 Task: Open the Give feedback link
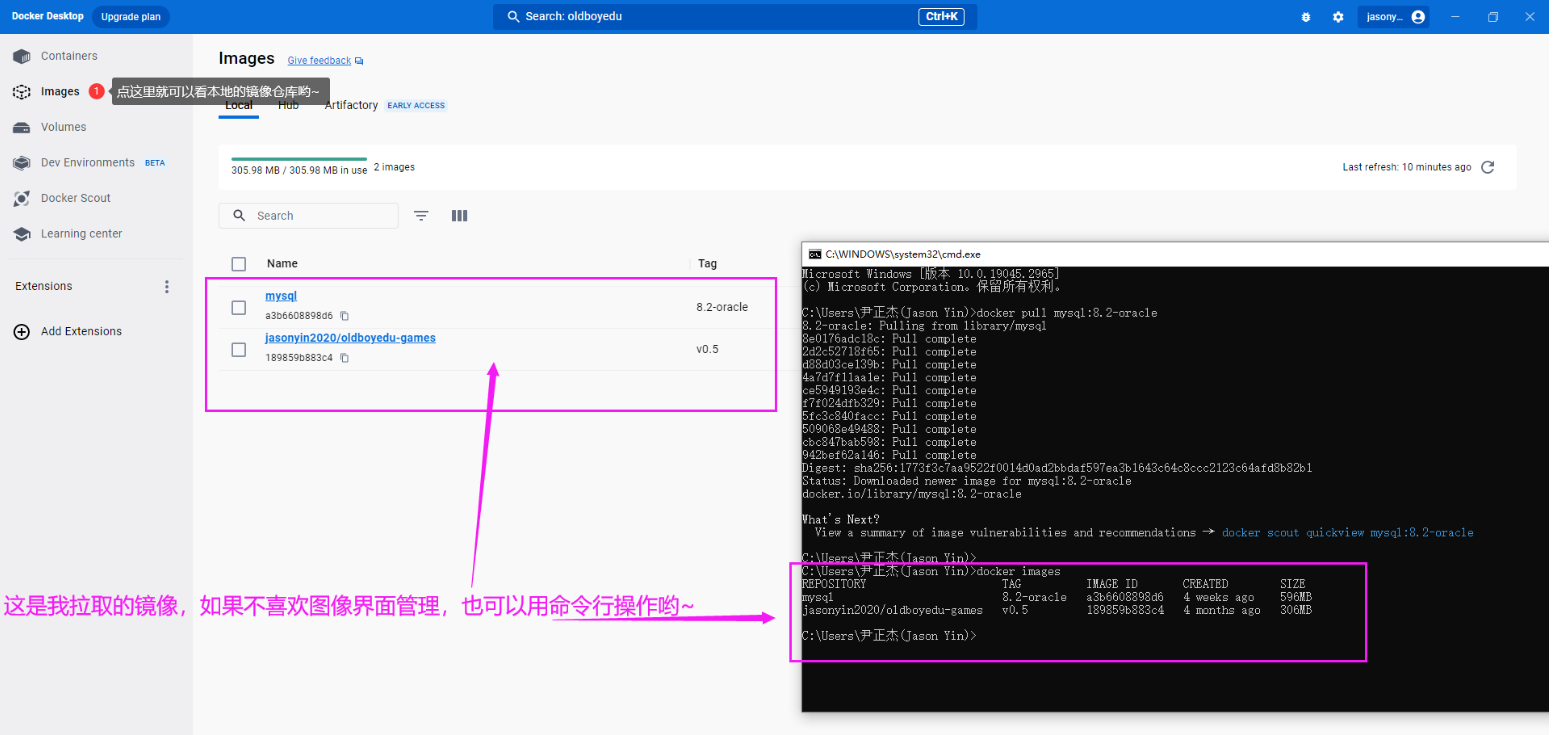tap(319, 61)
